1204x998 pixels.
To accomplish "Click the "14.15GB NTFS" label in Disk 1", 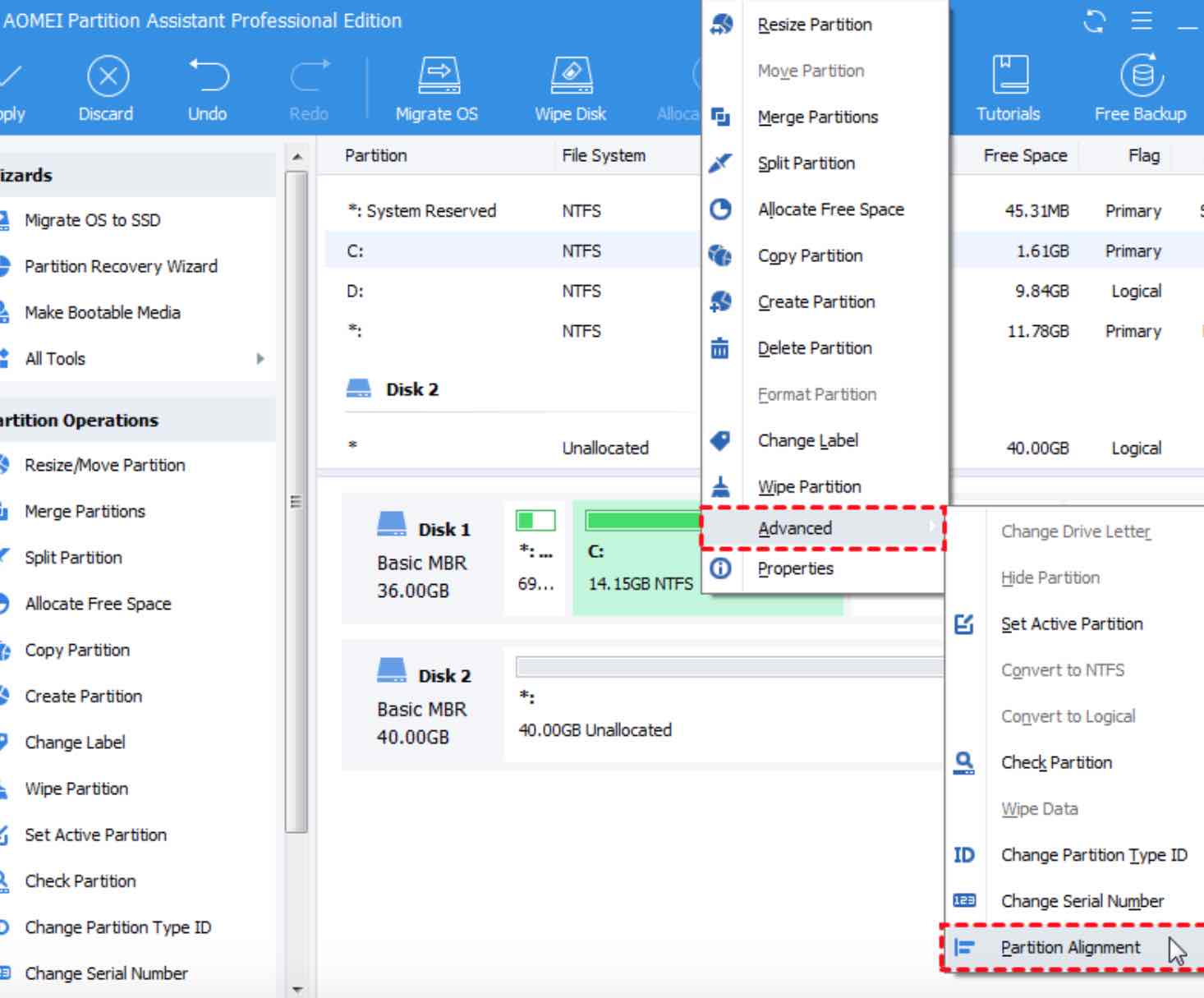I will pos(641,584).
